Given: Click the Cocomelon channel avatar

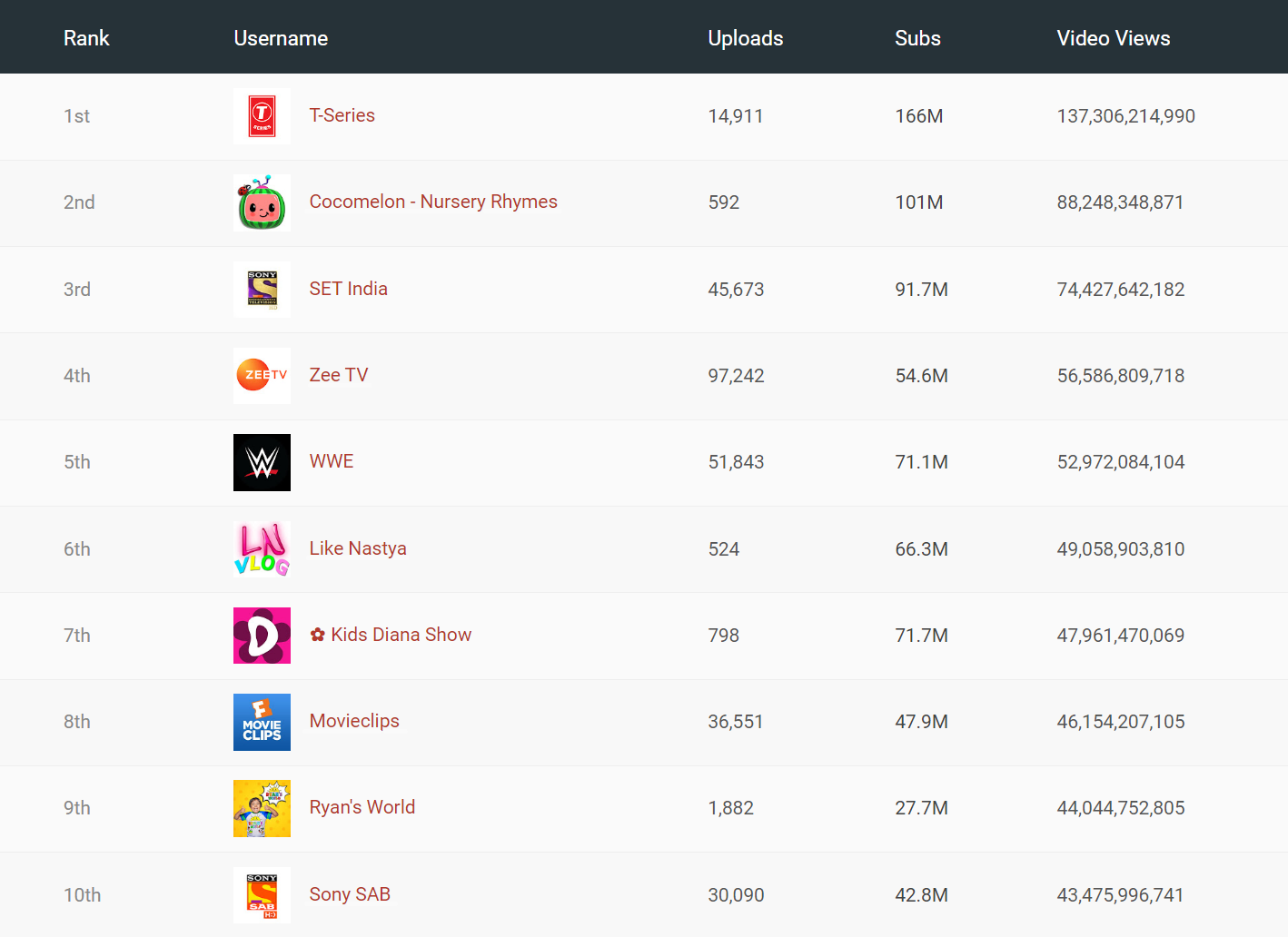Looking at the screenshot, I should pyautogui.click(x=262, y=202).
